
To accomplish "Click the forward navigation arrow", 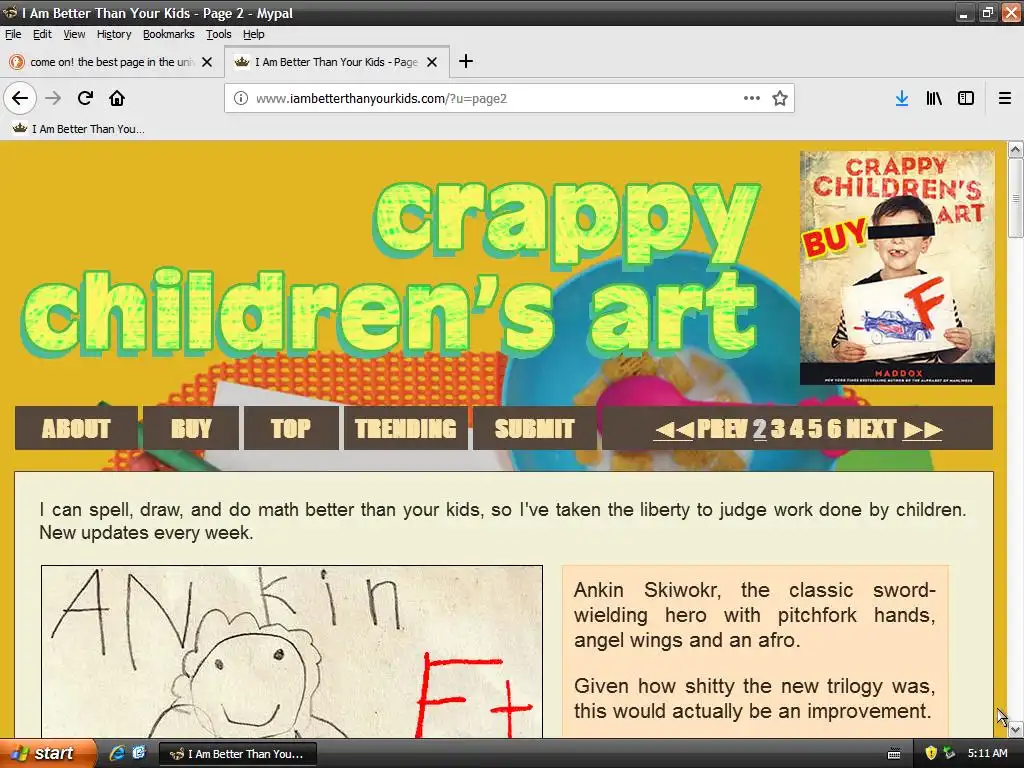I will [53, 99].
